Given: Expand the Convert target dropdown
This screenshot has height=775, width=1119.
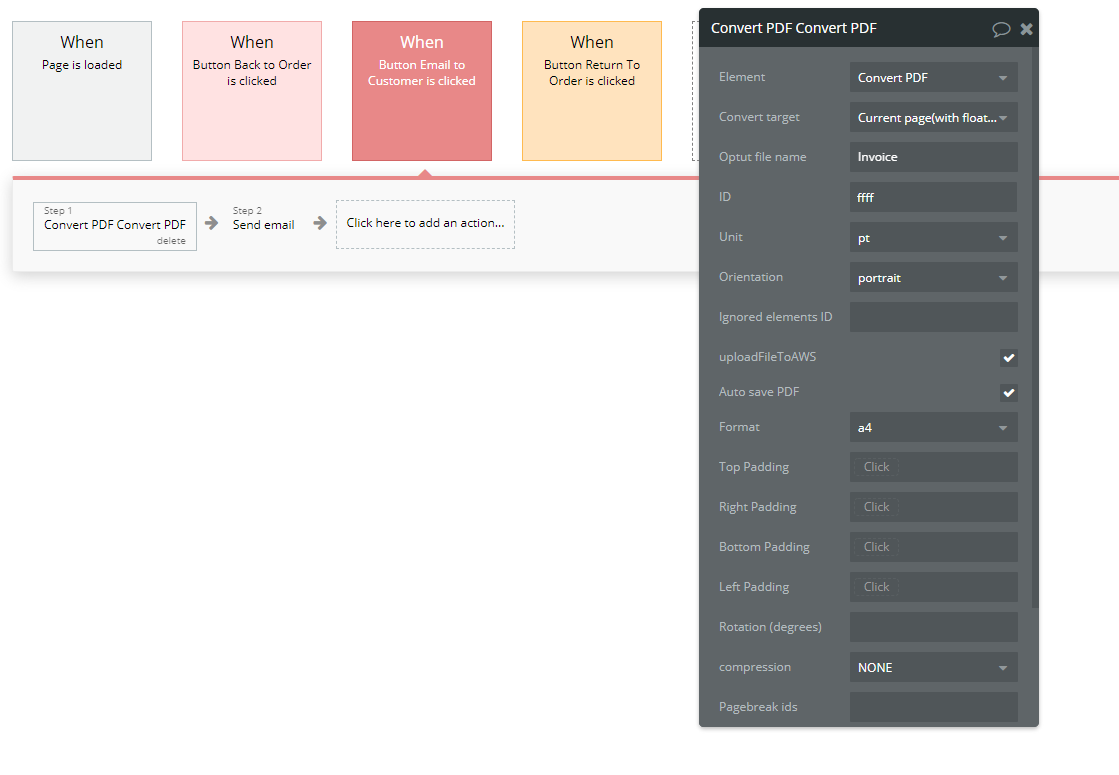Looking at the screenshot, I should pyautogui.click(x=933, y=117).
